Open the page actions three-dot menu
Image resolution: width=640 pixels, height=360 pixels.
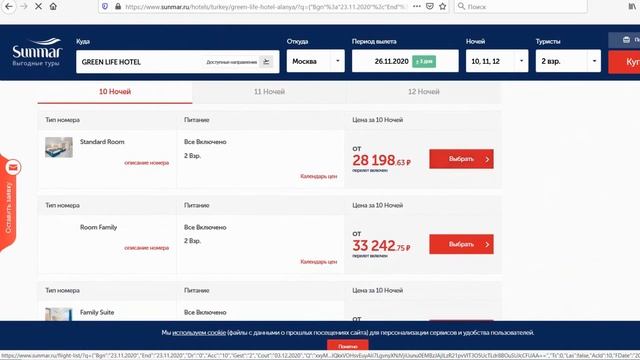(417, 7)
